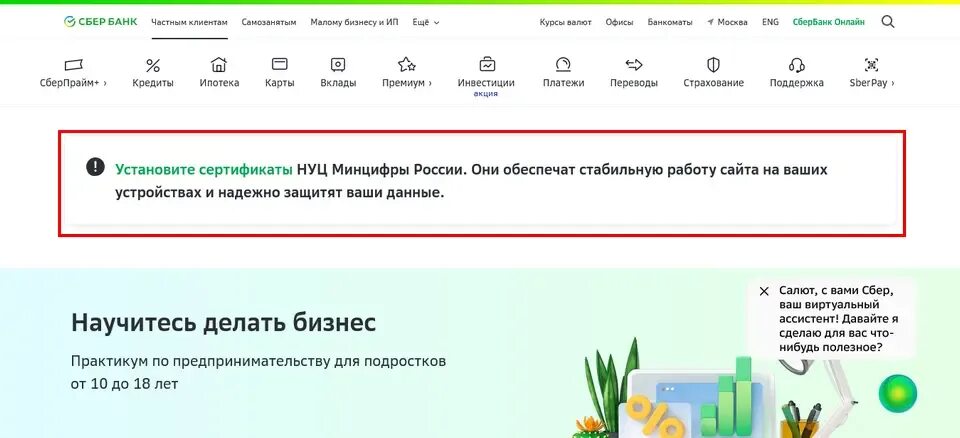Open the Поддержка menu label
960x438 pixels.
[x=797, y=83]
